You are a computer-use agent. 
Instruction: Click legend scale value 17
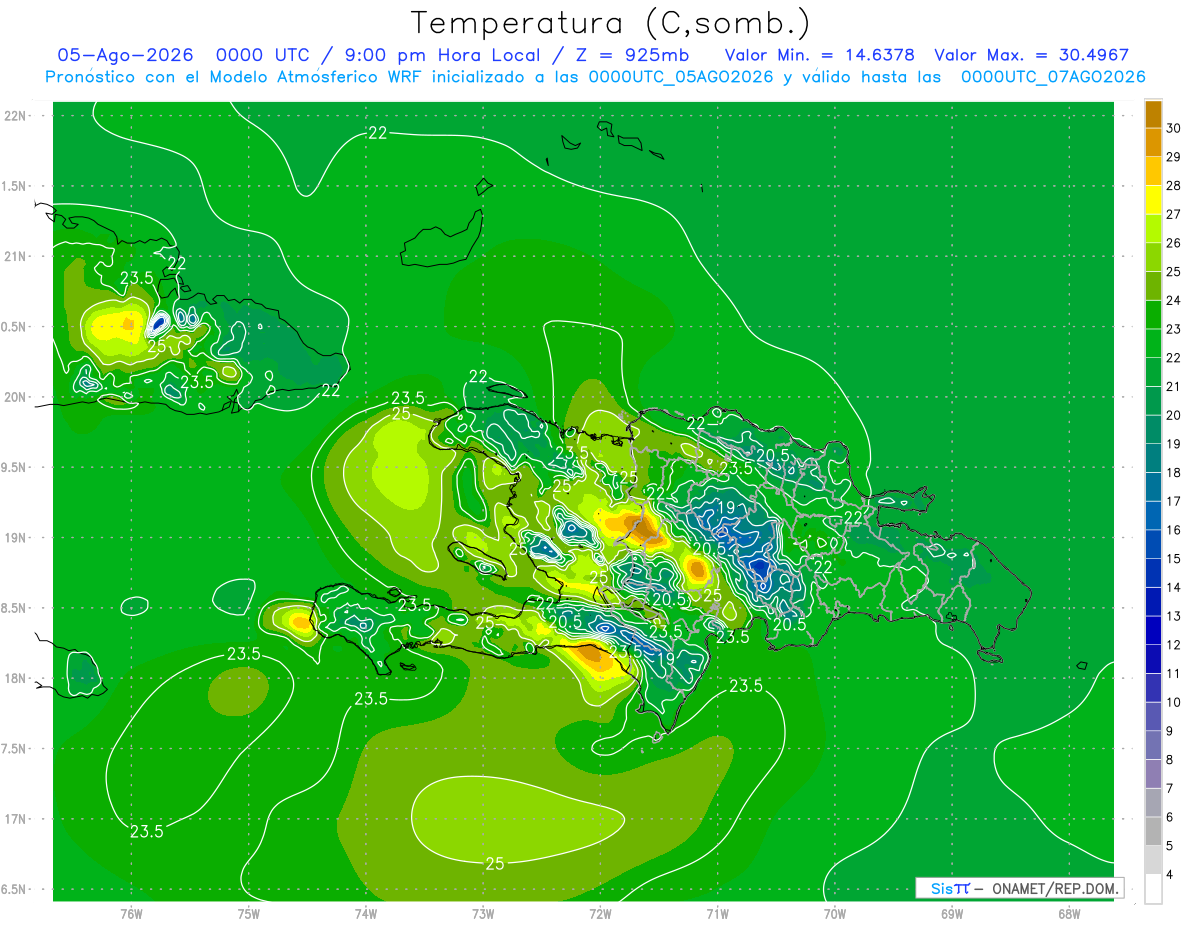tap(1174, 501)
